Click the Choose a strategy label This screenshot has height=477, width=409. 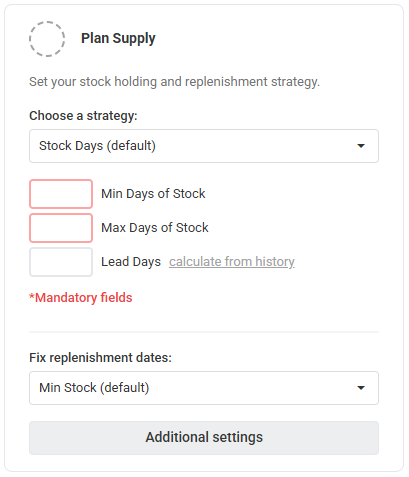83,116
